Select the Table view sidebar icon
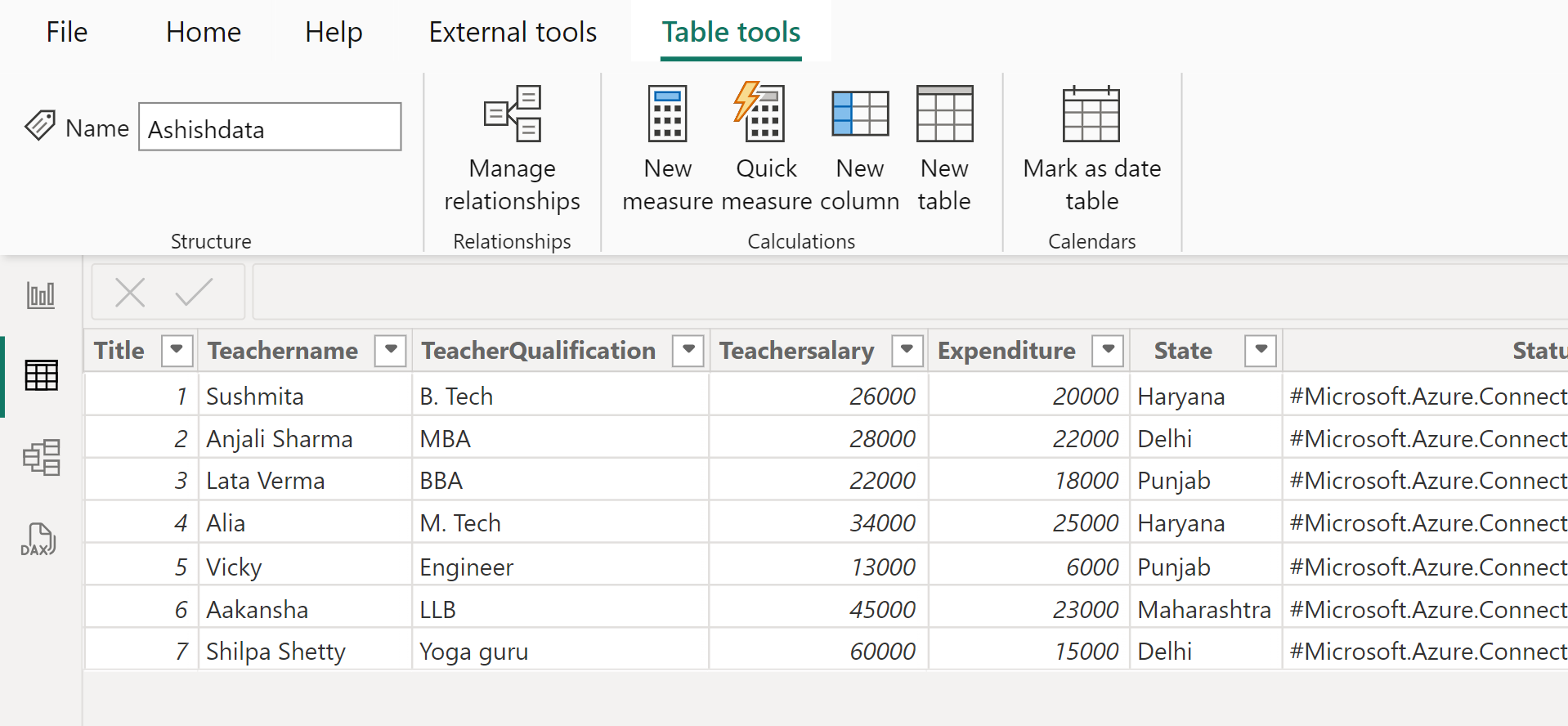Viewport: 1568px width, 726px height. coord(41,375)
